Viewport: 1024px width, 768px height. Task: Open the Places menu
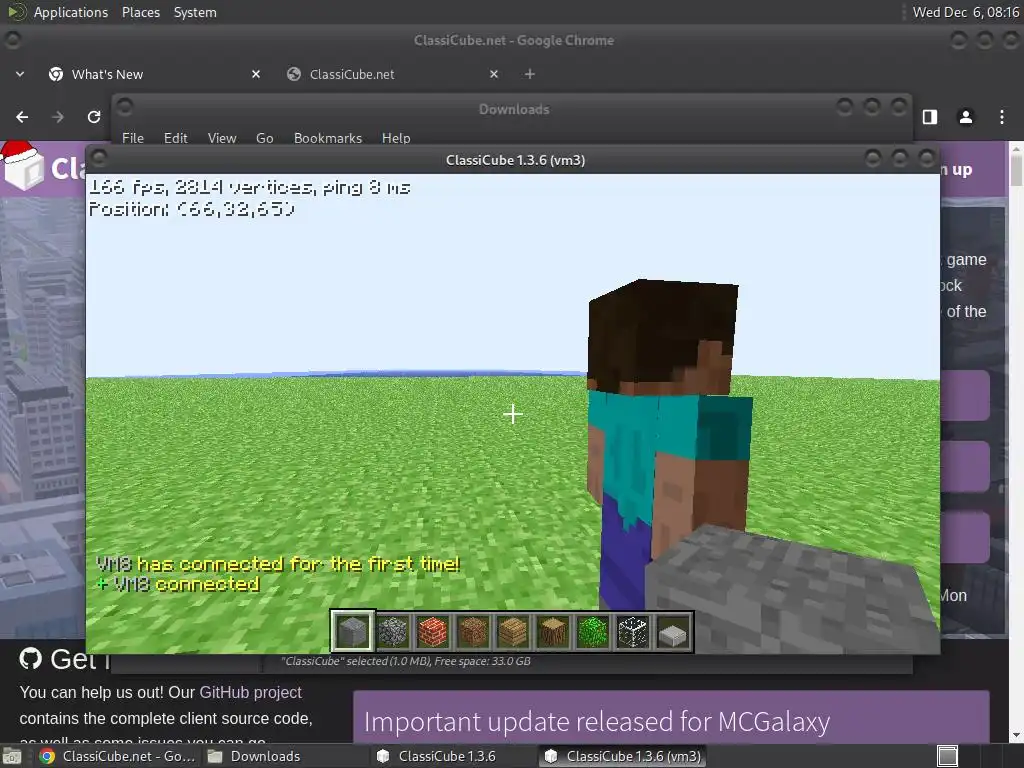click(141, 12)
